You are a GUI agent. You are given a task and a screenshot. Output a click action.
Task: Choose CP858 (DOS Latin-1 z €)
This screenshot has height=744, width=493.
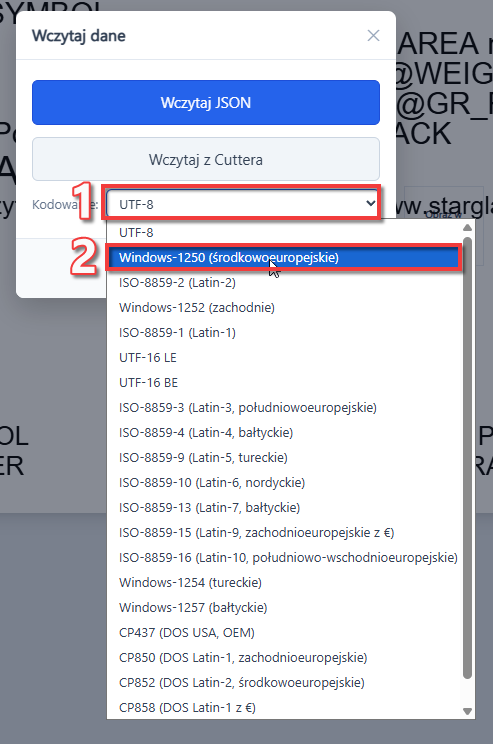click(x=285, y=707)
